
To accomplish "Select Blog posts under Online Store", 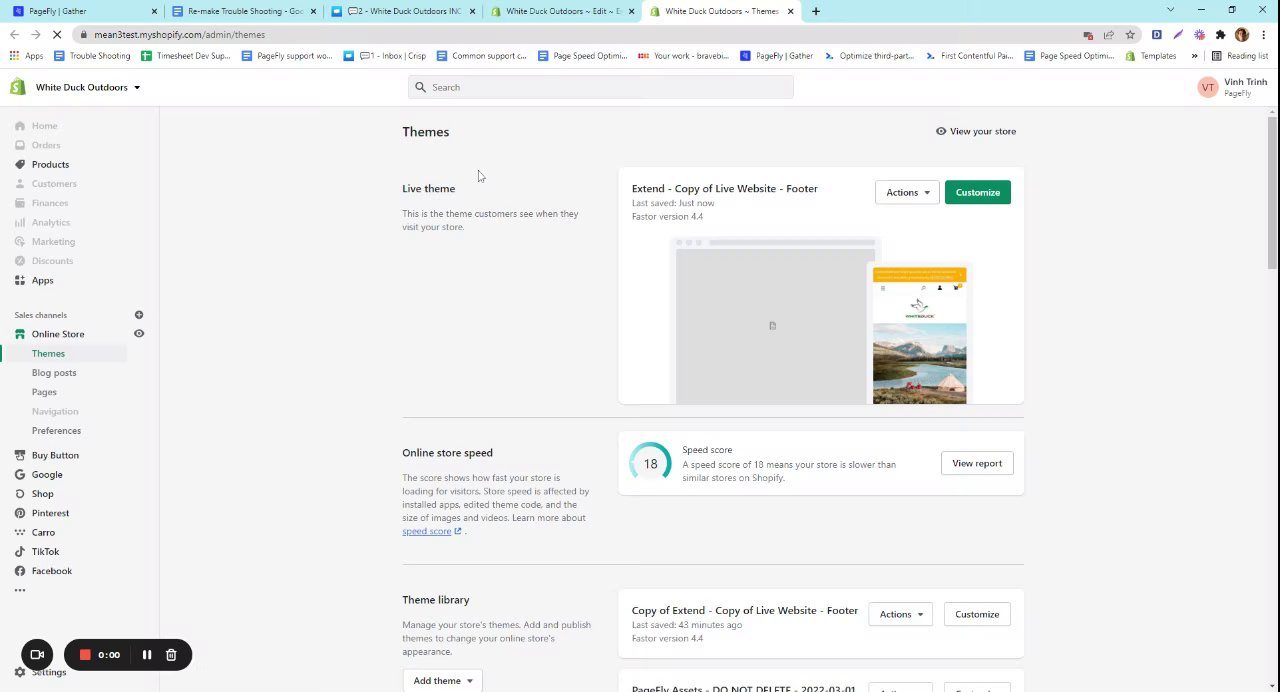I will pyautogui.click(x=54, y=373).
